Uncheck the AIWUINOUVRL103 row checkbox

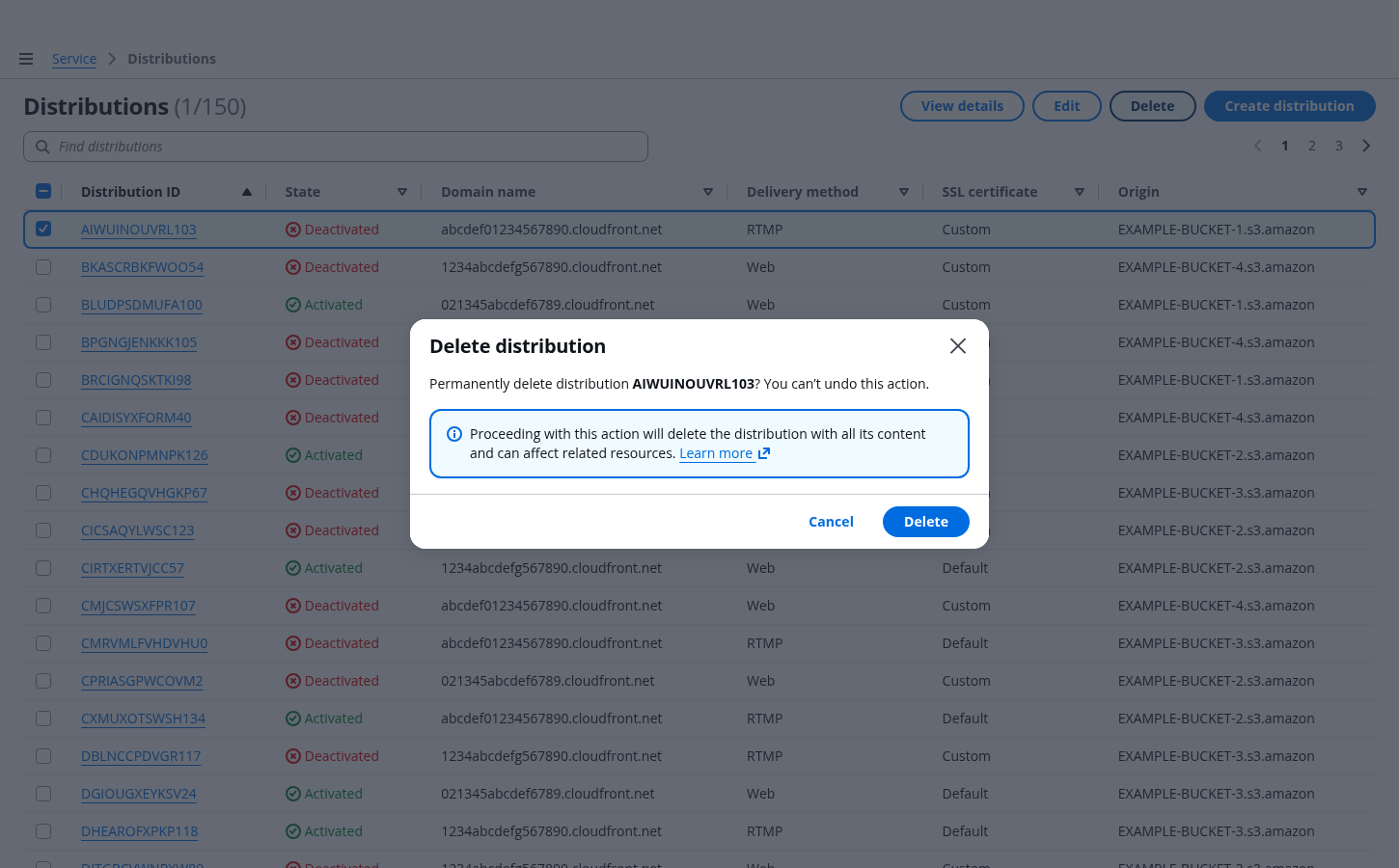pos(43,229)
